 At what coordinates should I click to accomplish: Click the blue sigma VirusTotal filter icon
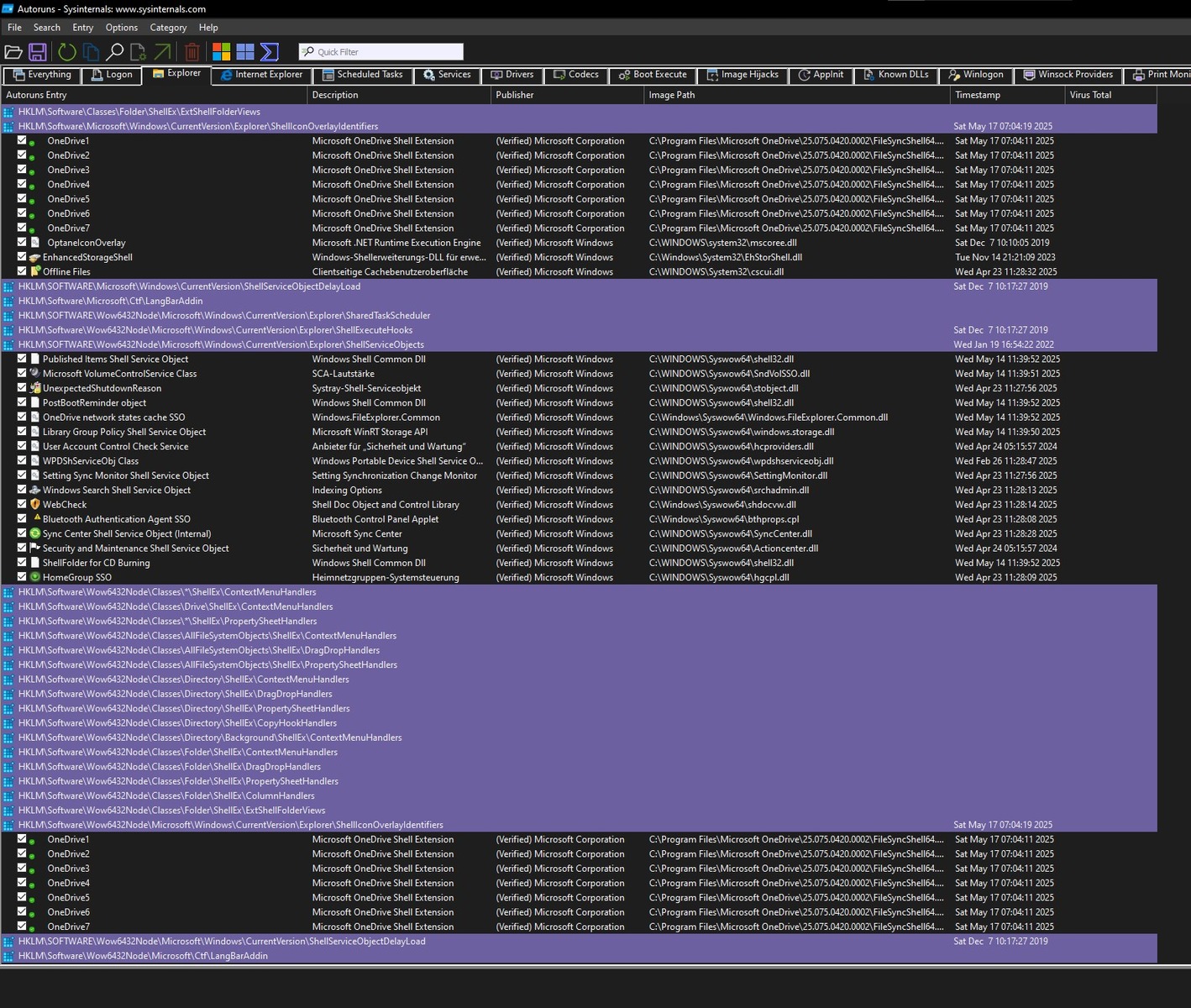(270, 52)
